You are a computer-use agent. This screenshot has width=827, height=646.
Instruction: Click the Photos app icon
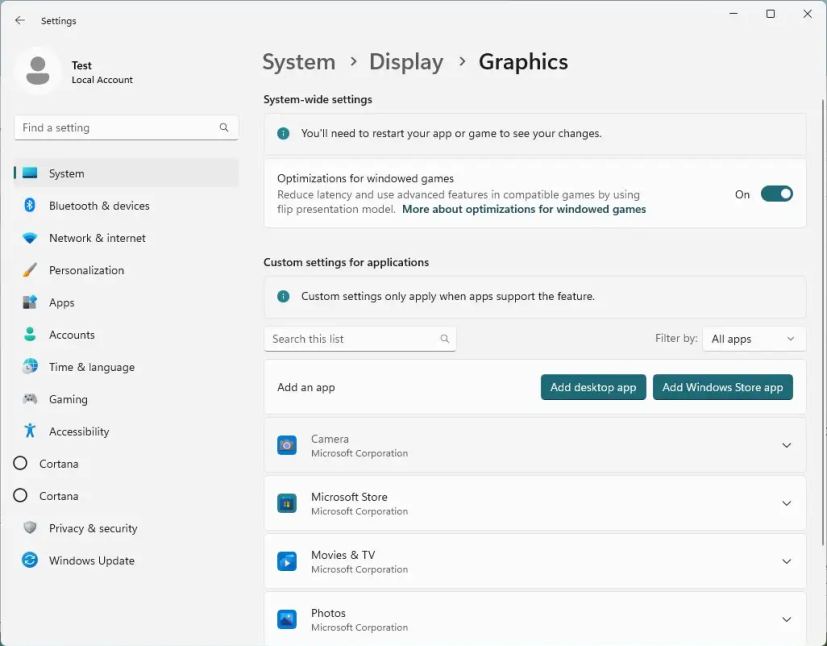[287, 619]
